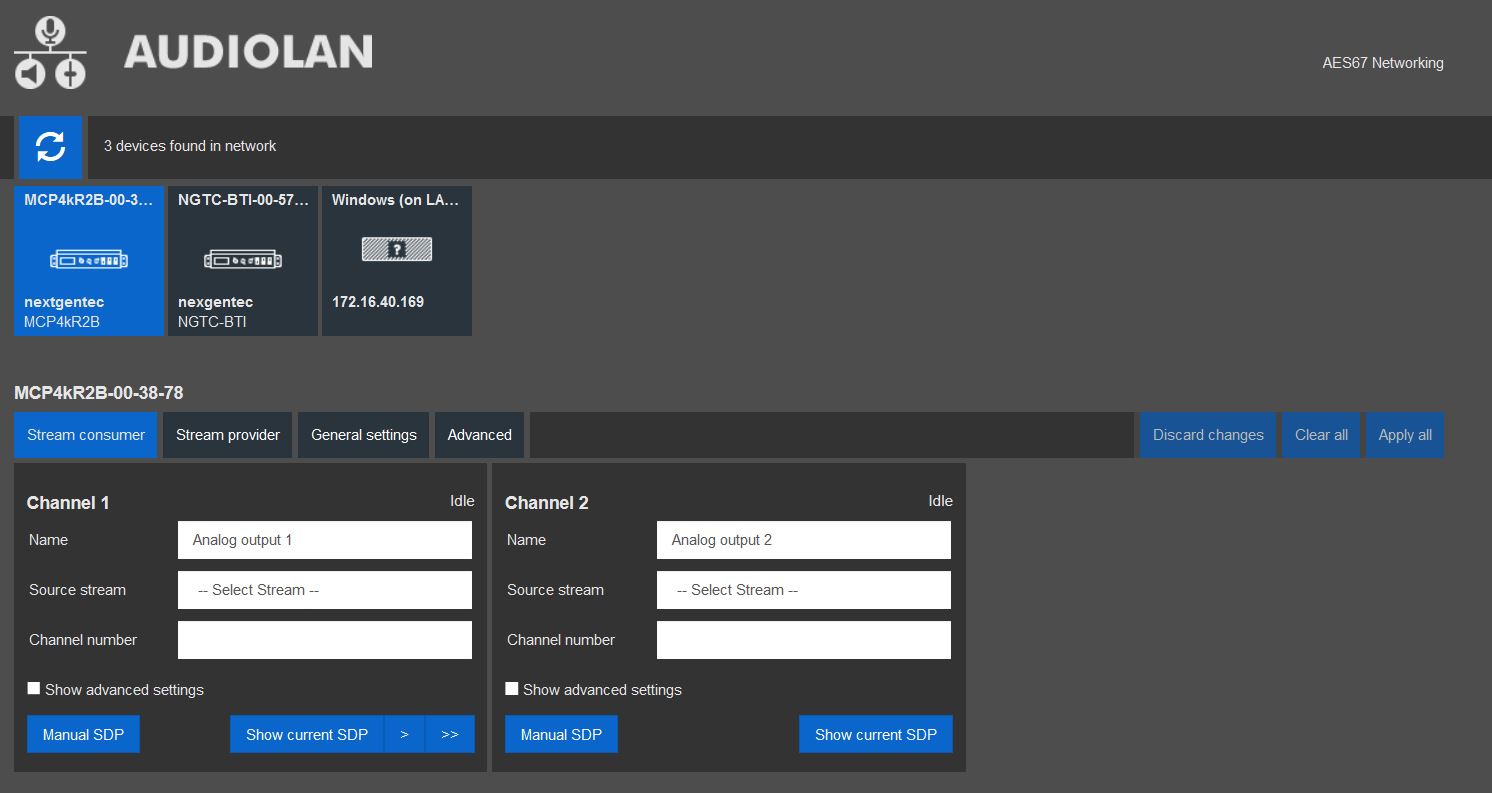Click Channel 2 Channel number field

click(x=804, y=640)
